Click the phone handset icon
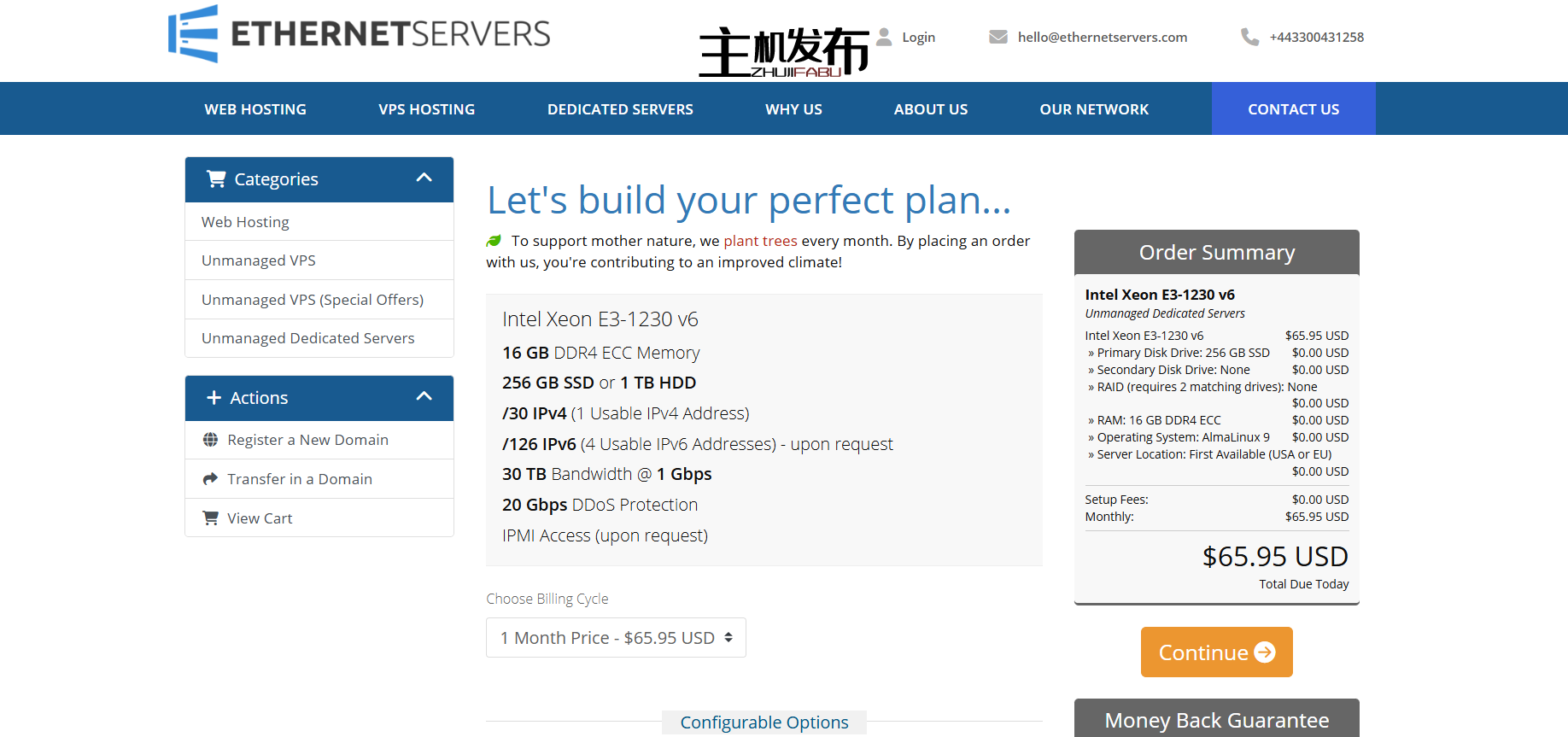 (x=1249, y=37)
